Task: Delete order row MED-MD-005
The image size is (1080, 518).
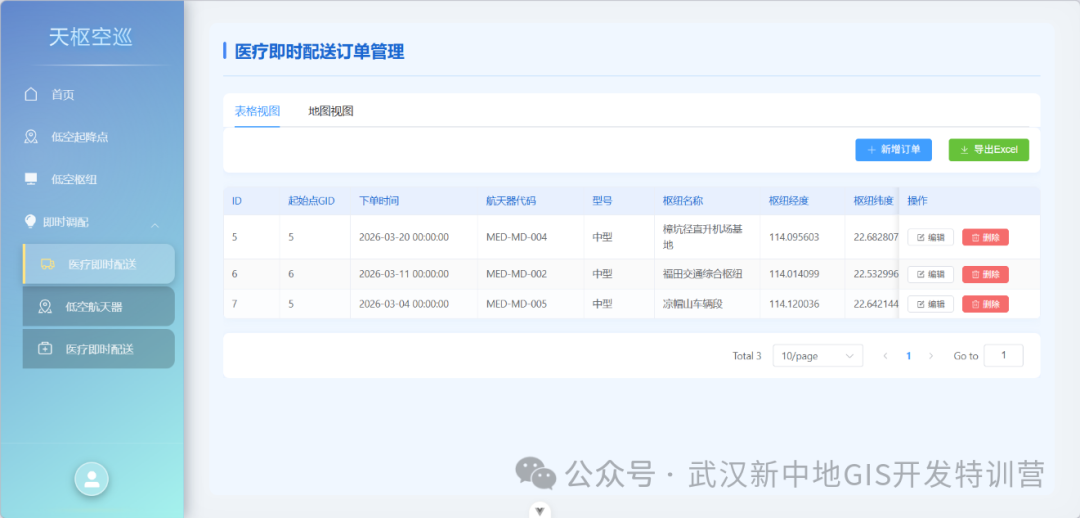Action: click(985, 304)
